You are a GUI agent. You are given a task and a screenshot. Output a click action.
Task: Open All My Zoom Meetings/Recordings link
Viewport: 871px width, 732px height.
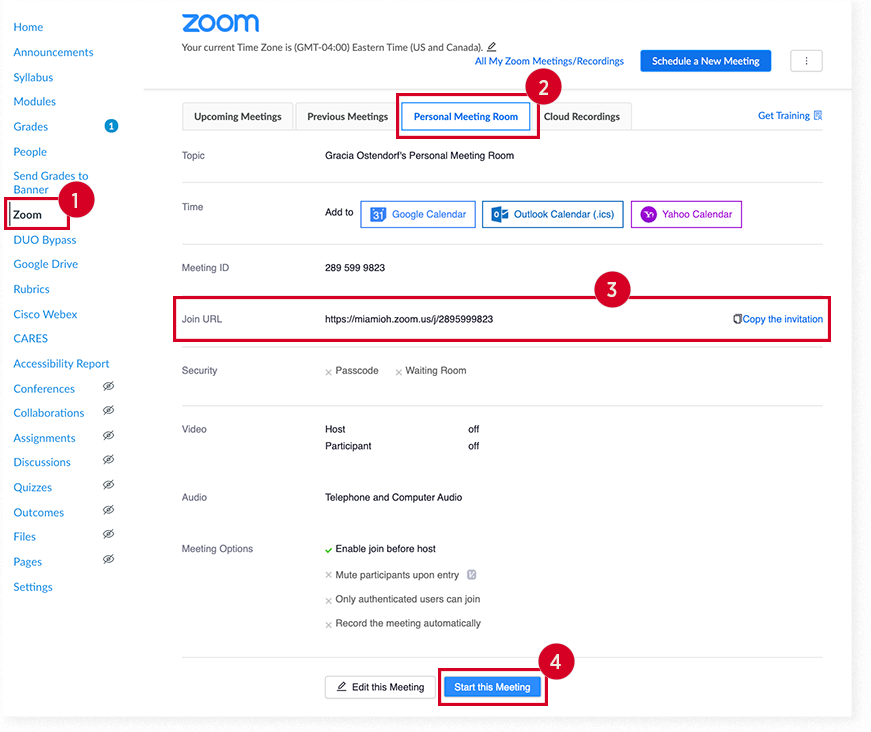549,61
